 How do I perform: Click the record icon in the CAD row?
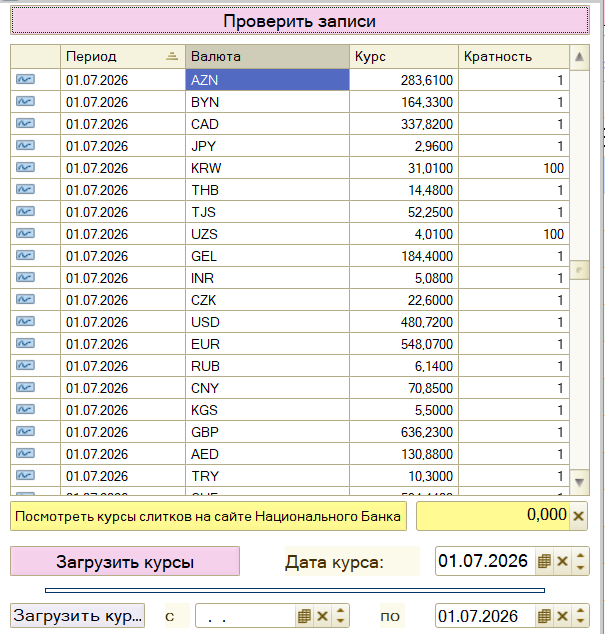[25, 123]
